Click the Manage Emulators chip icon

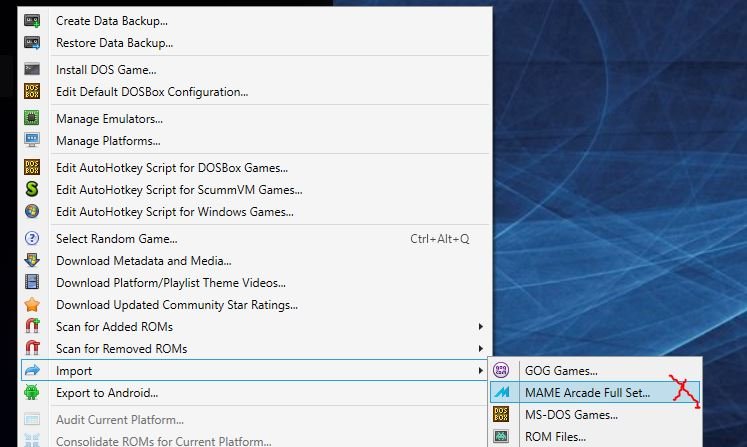[x=32, y=118]
